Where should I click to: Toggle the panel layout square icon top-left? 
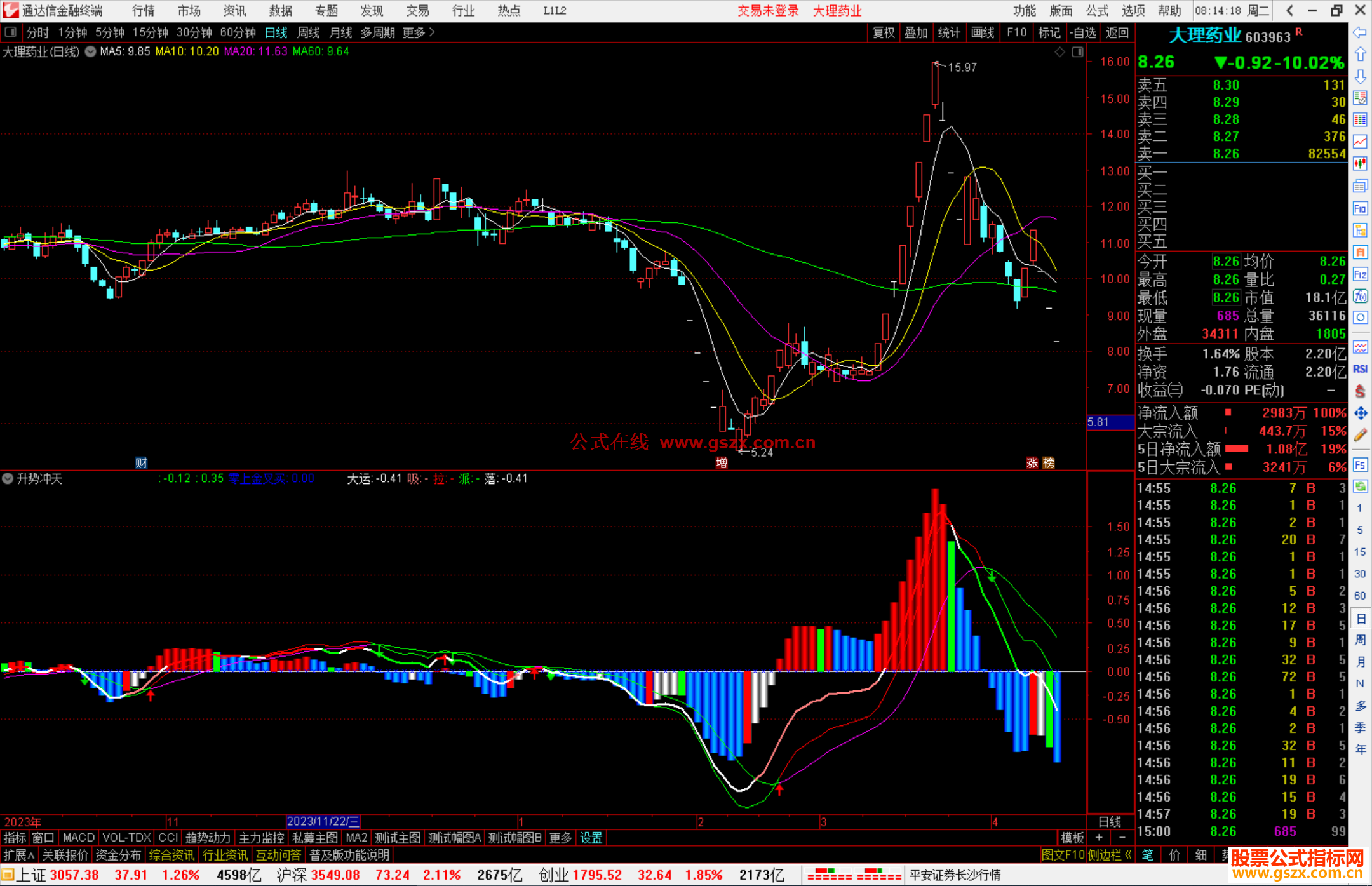point(10,32)
